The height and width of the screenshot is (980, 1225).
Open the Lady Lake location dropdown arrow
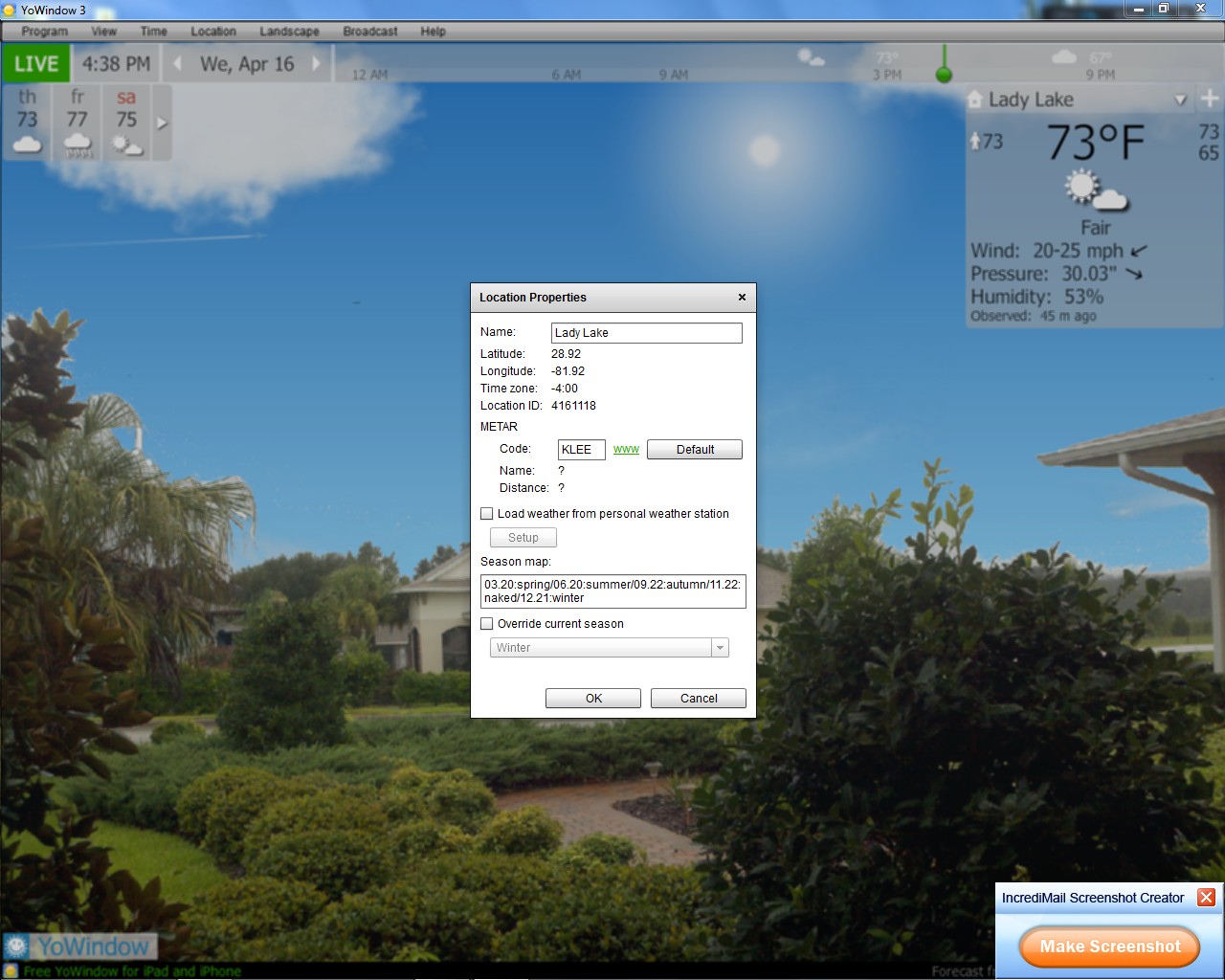click(x=1180, y=100)
